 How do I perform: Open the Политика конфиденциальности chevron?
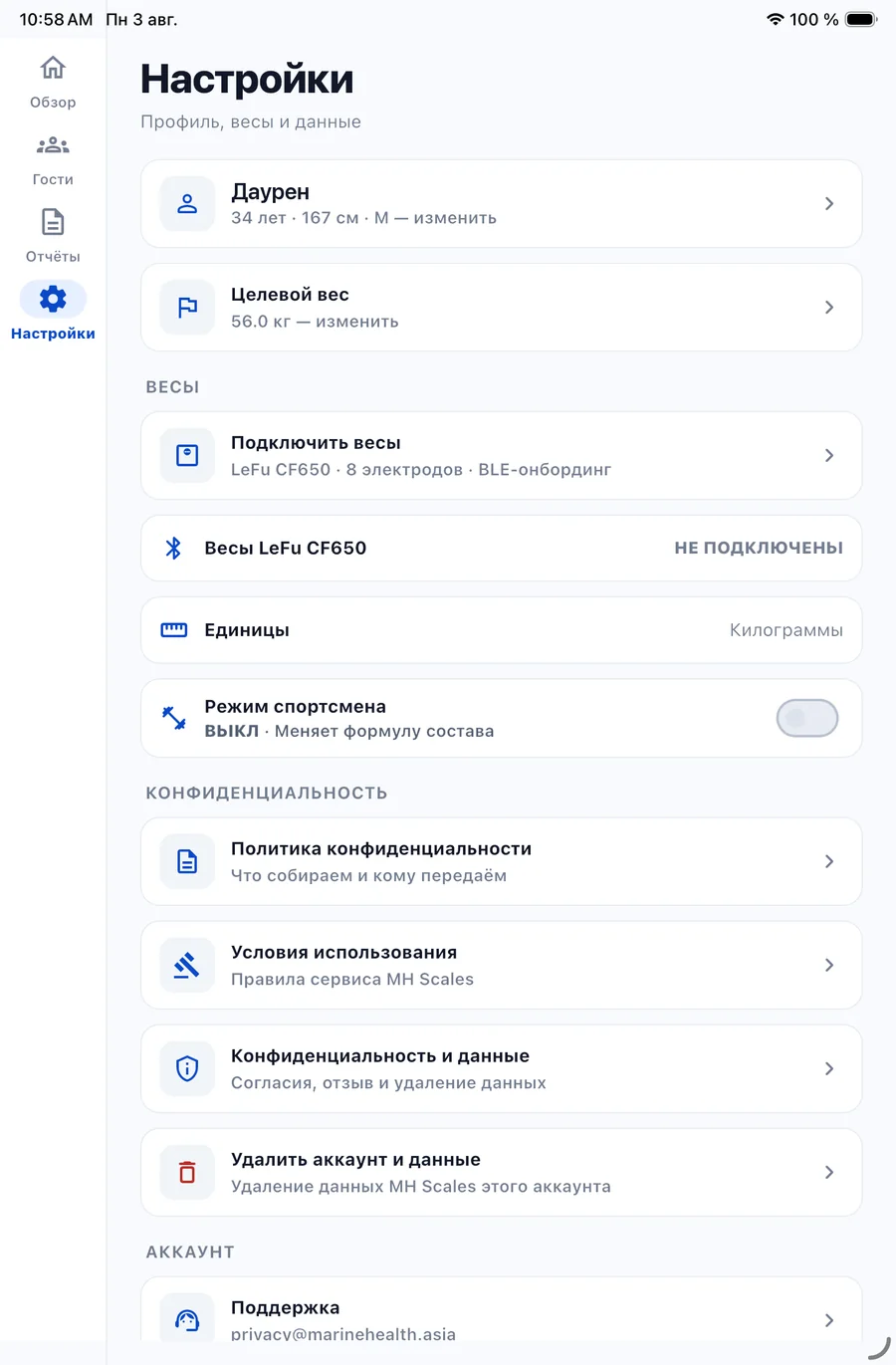(829, 861)
